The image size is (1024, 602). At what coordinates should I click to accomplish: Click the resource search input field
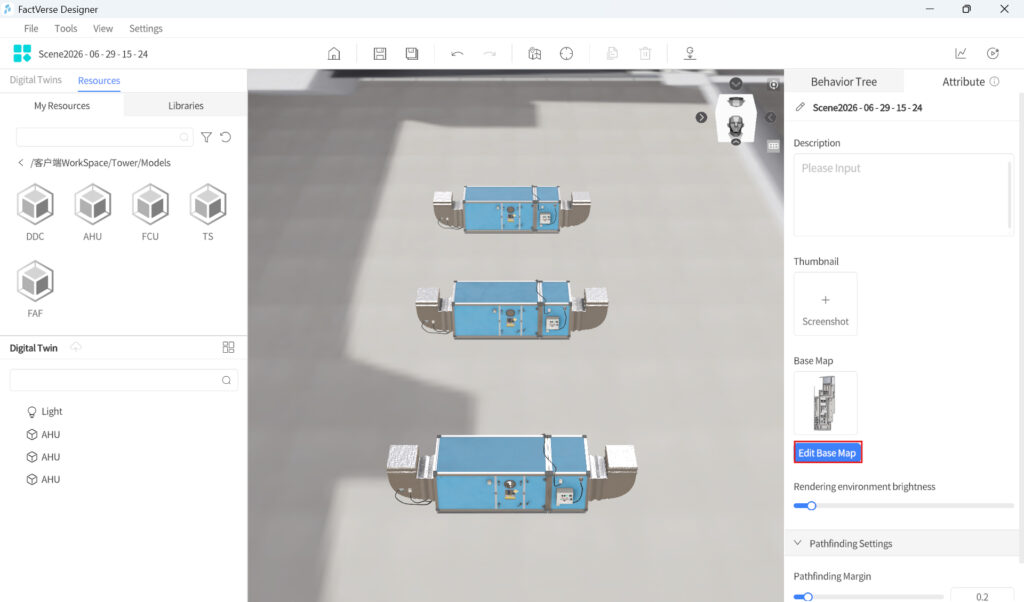[x=103, y=137]
